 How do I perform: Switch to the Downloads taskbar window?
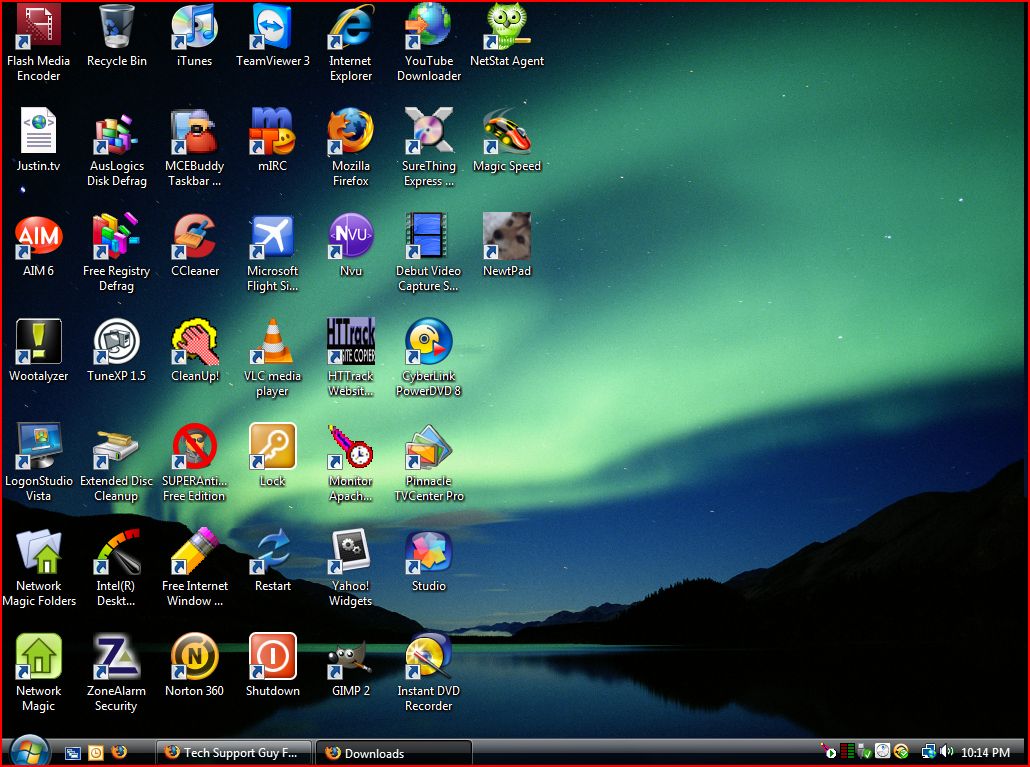pos(393,753)
